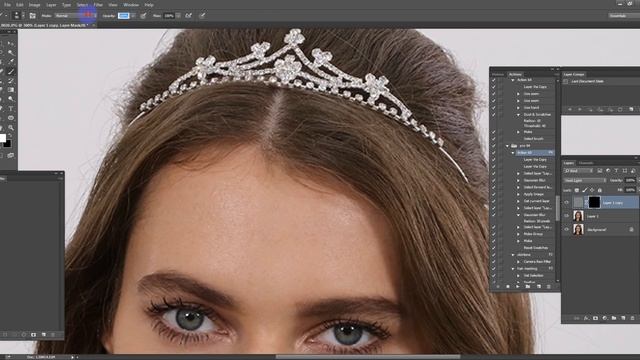This screenshot has width=640, height=360.
Task: Expand the skintone action
Action: [513, 255]
